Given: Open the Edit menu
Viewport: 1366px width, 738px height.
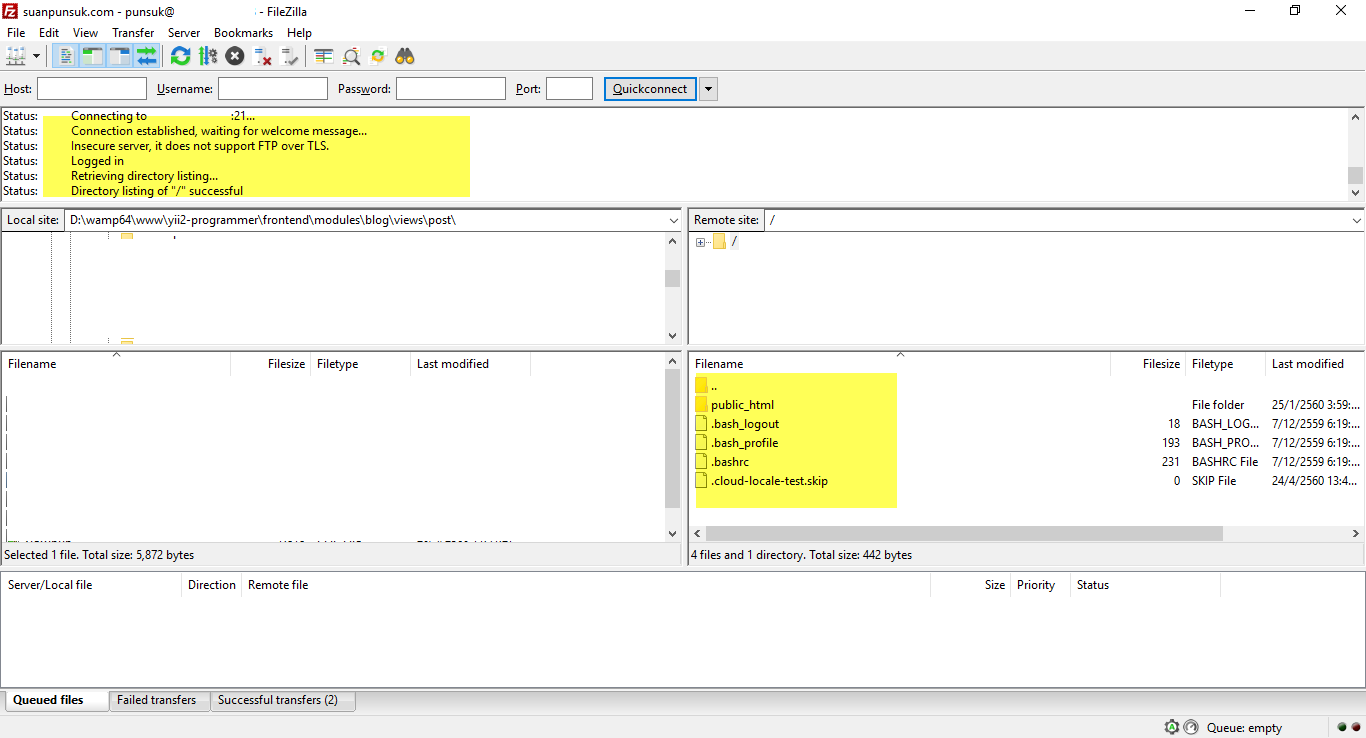Looking at the screenshot, I should (49, 33).
